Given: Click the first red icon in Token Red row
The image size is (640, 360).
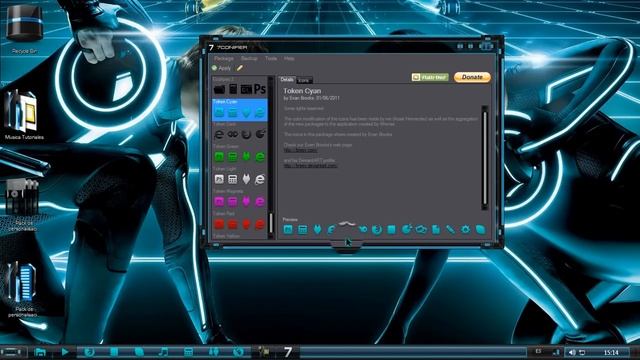Looking at the screenshot, I should (x=219, y=224).
